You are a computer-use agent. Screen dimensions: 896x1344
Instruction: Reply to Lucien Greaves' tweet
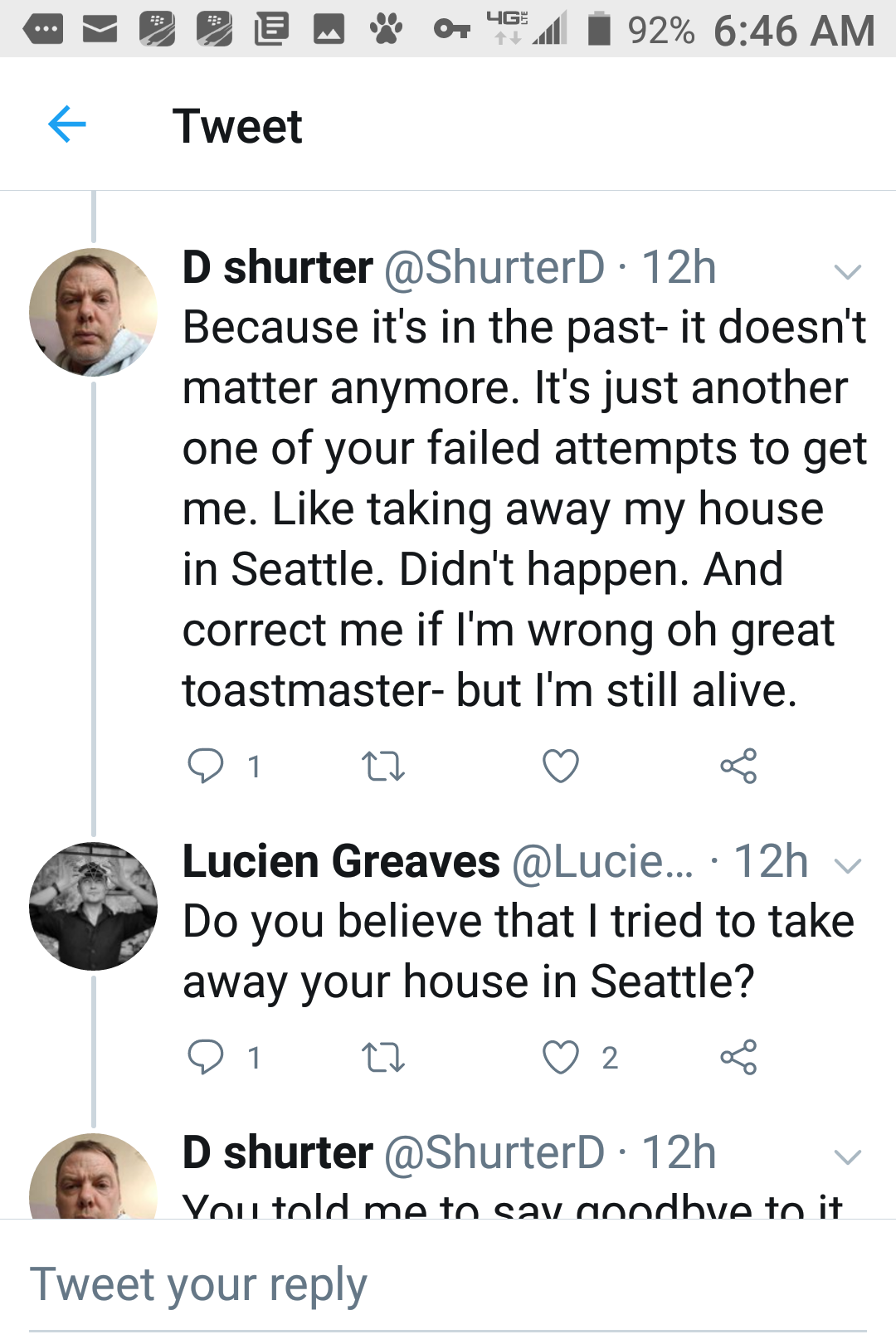coord(206,1057)
